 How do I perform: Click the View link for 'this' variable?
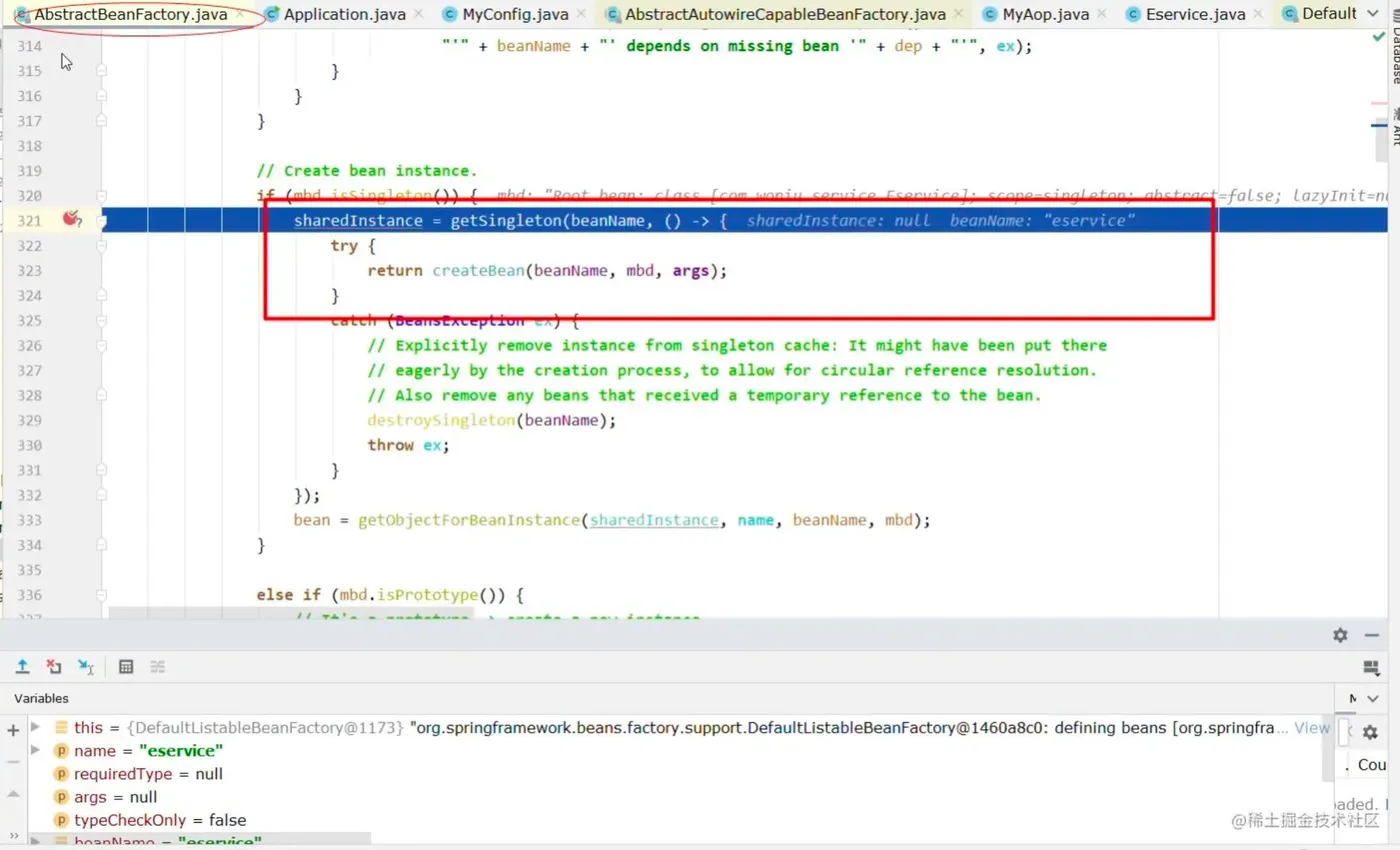point(1312,728)
